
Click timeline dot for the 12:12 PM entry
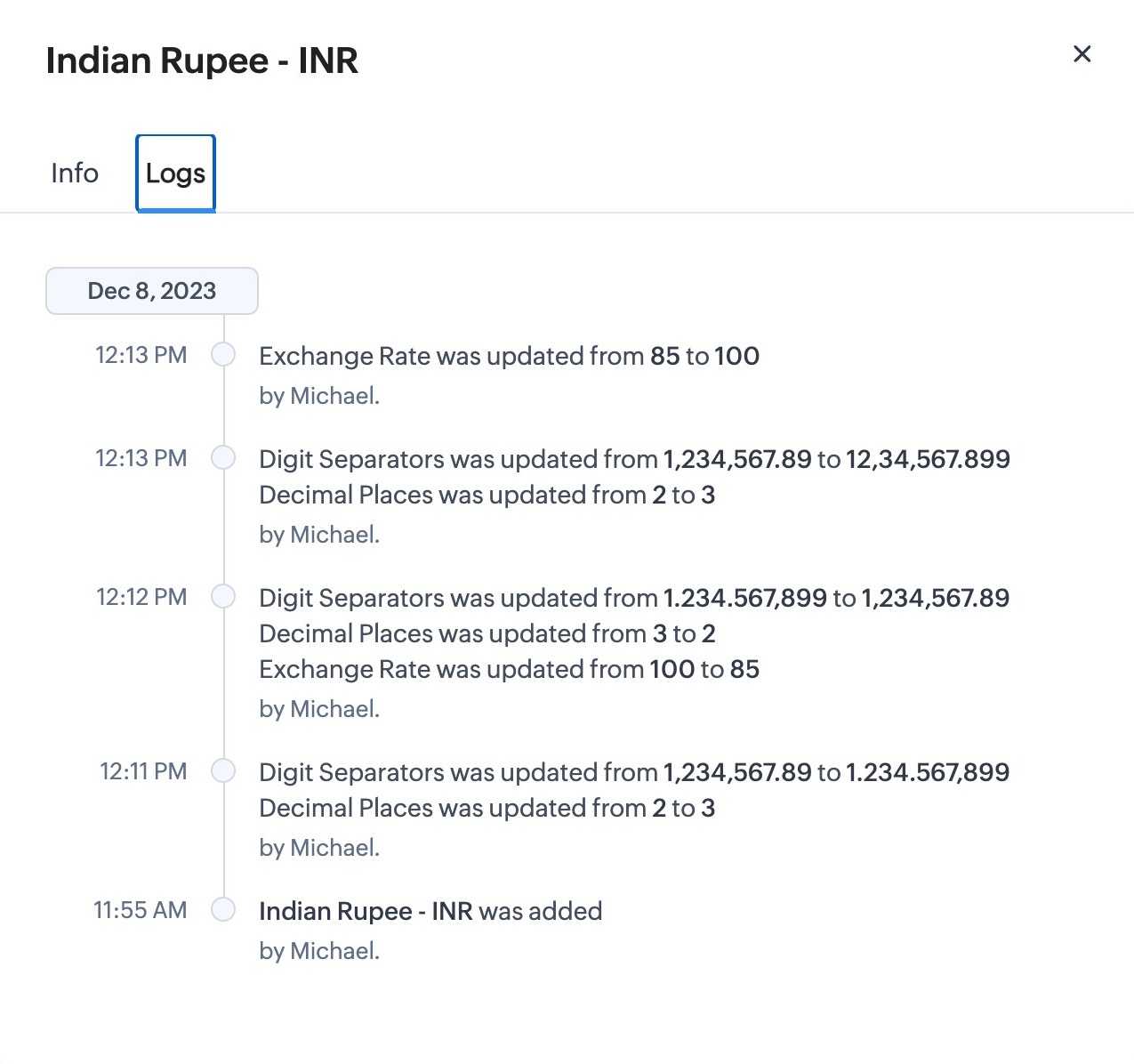coord(223,597)
